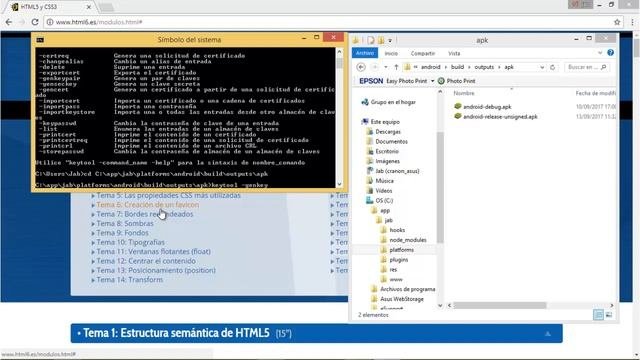
Task: Open the Archivo tab in Explorer
Action: (x=364, y=53)
